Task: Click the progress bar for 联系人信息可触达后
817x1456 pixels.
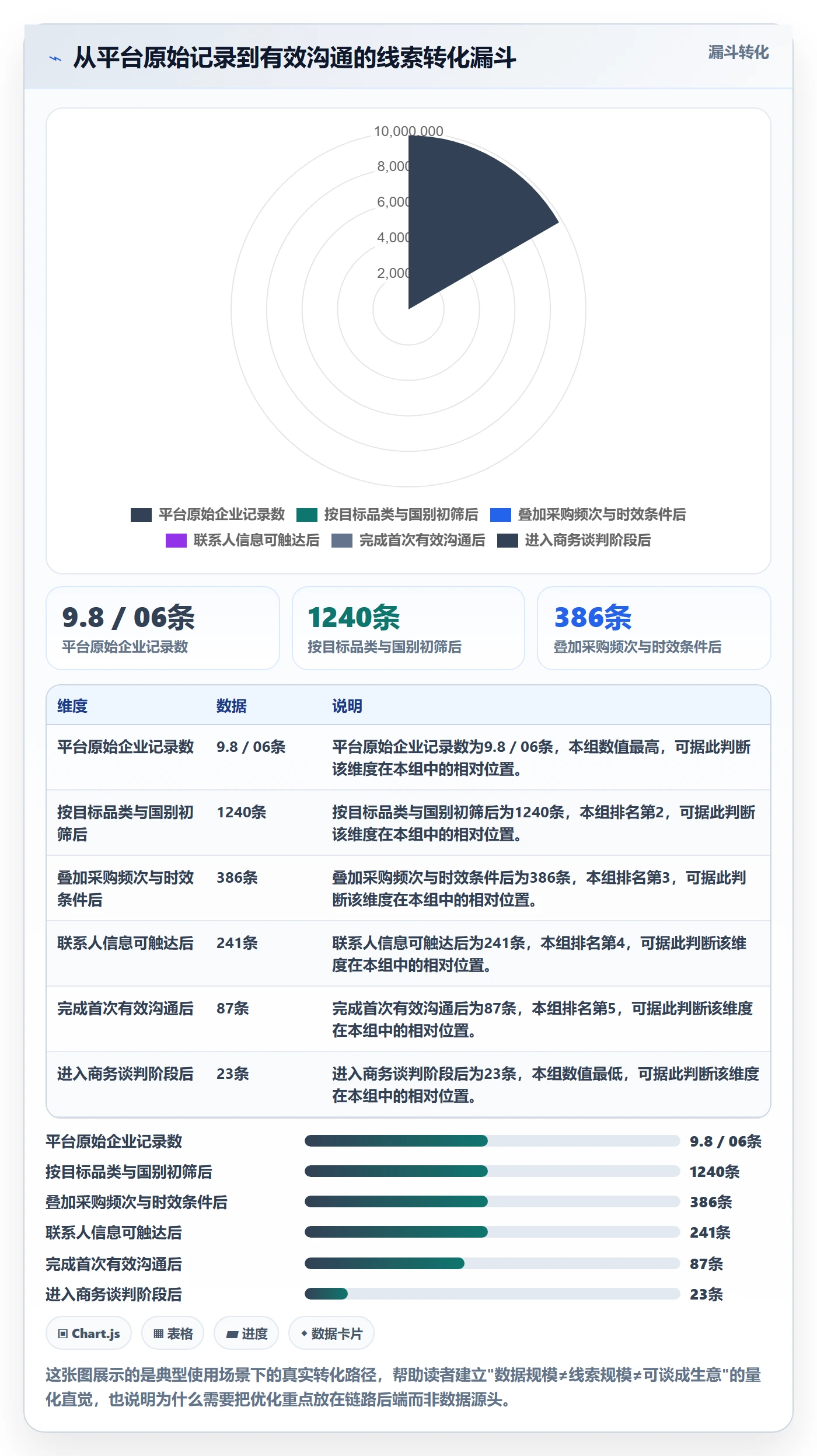Action: [x=493, y=1232]
